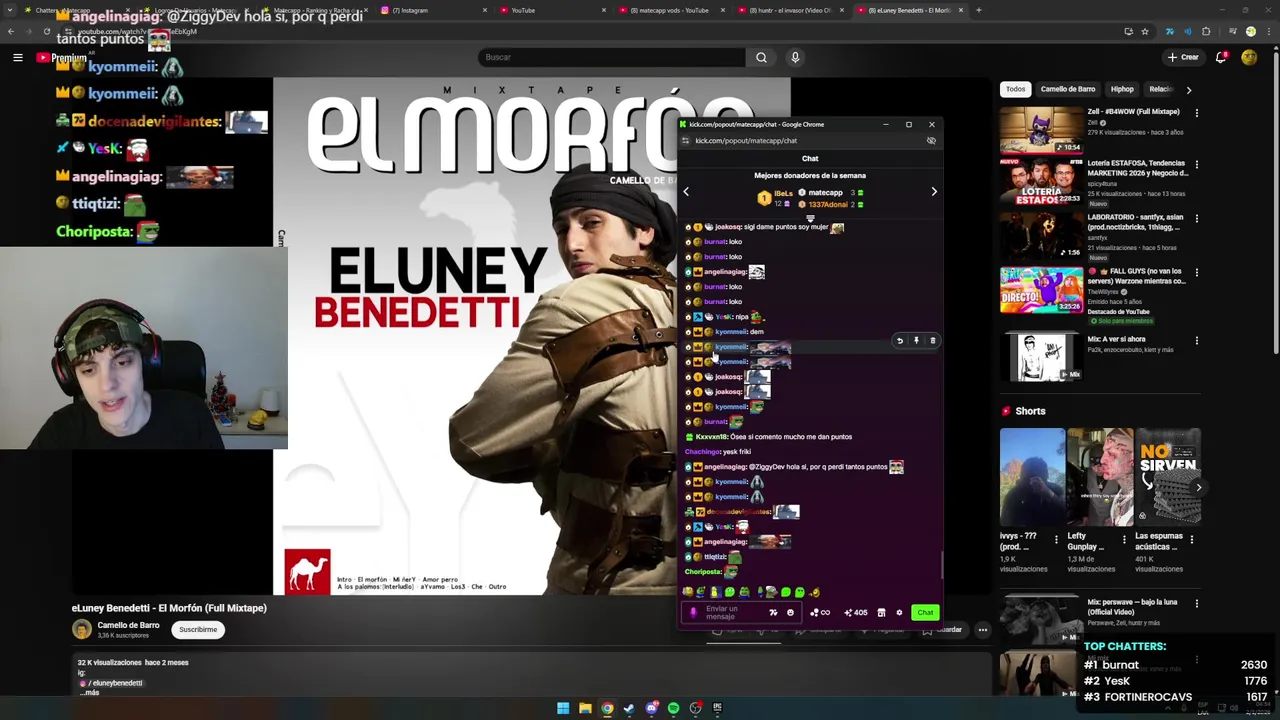Open the YouTube account avatar menu
This screenshot has width=1280, height=720.
pos(1249,57)
